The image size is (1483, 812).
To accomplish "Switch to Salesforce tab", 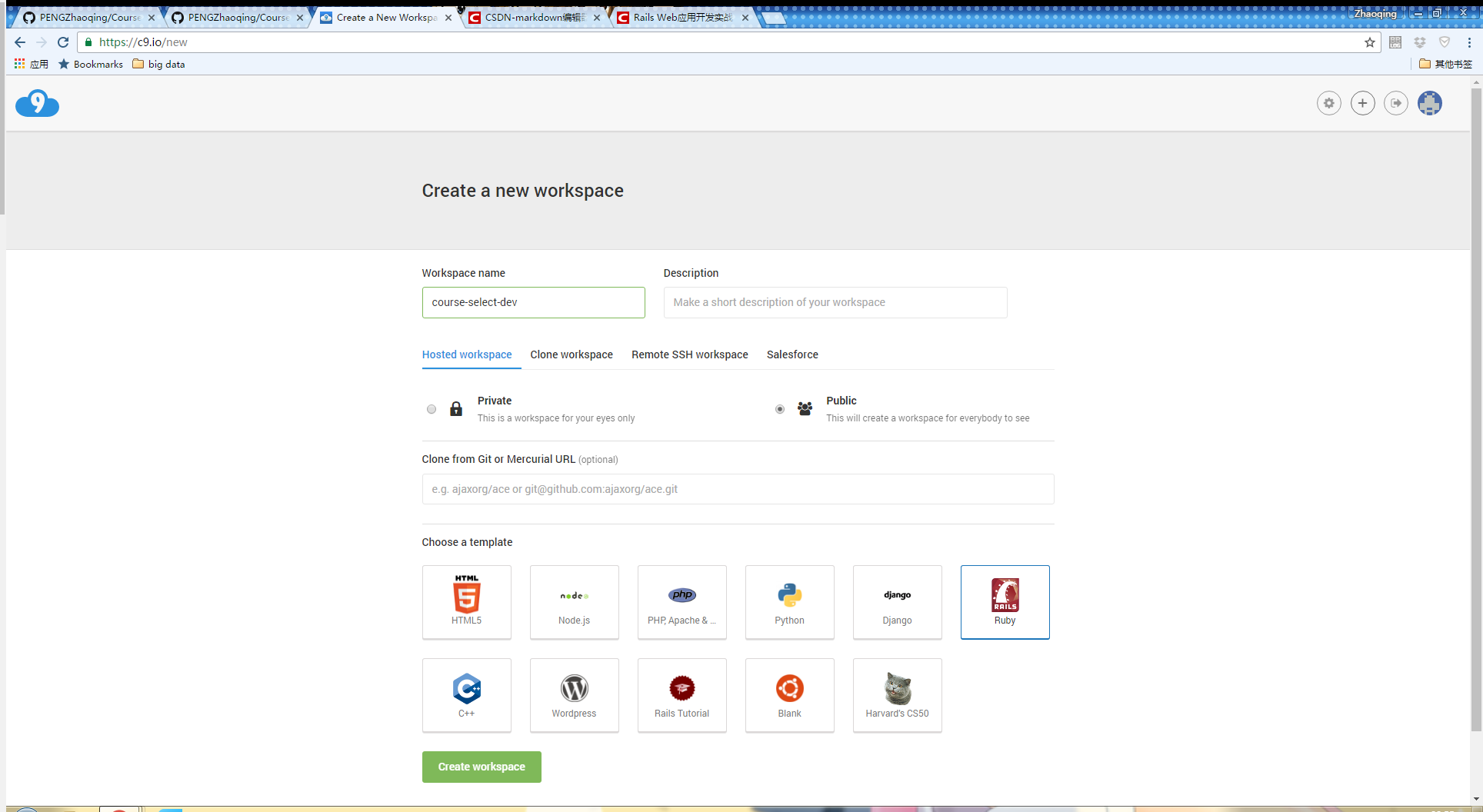I will click(x=792, y=354).
